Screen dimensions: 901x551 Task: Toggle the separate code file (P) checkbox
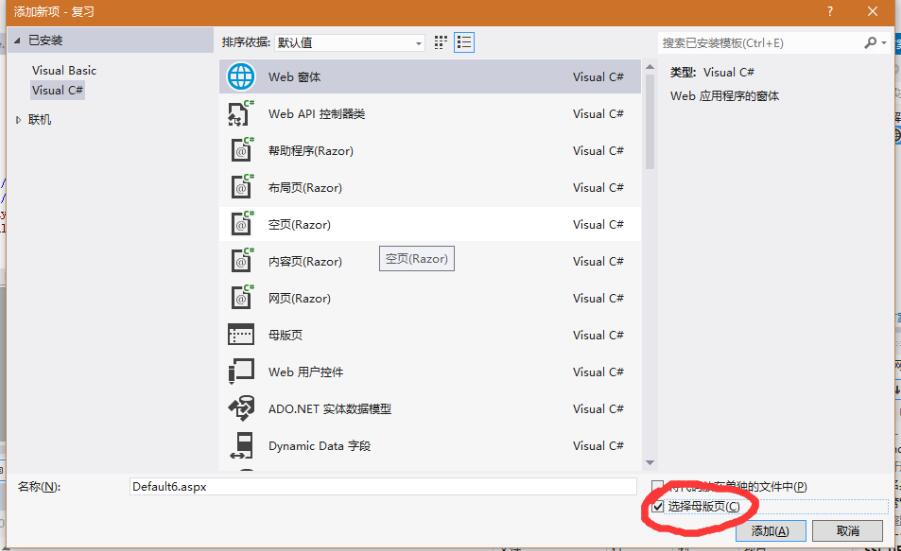[x=658, y=486]
